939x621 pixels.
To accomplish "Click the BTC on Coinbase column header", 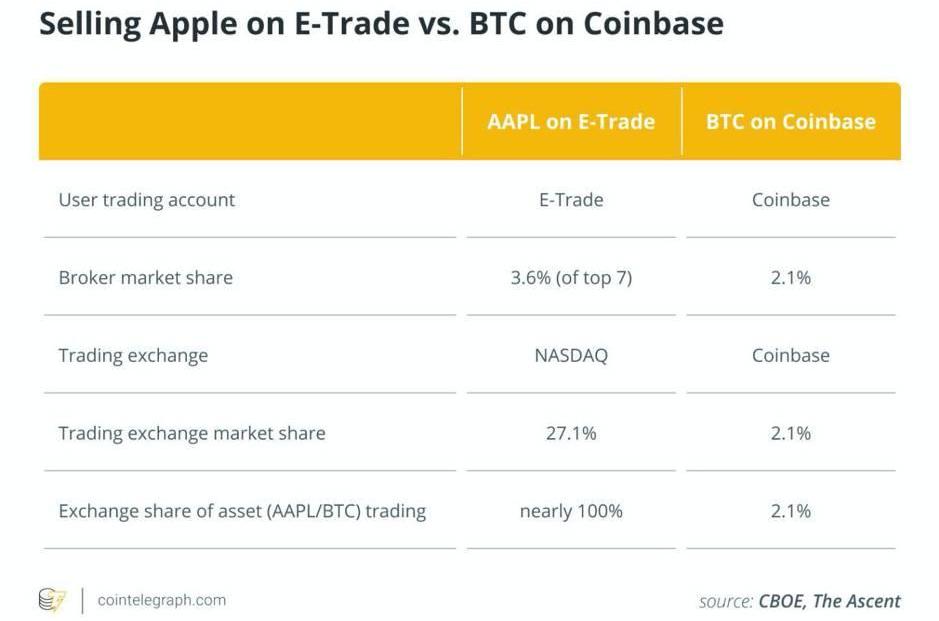I will point(790,122).
